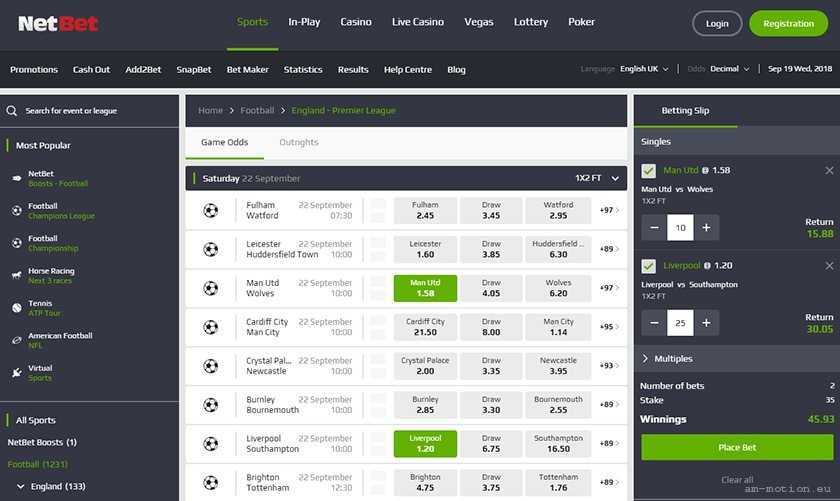Open the In-Play menu
The image size is (840, 501).
304,22
